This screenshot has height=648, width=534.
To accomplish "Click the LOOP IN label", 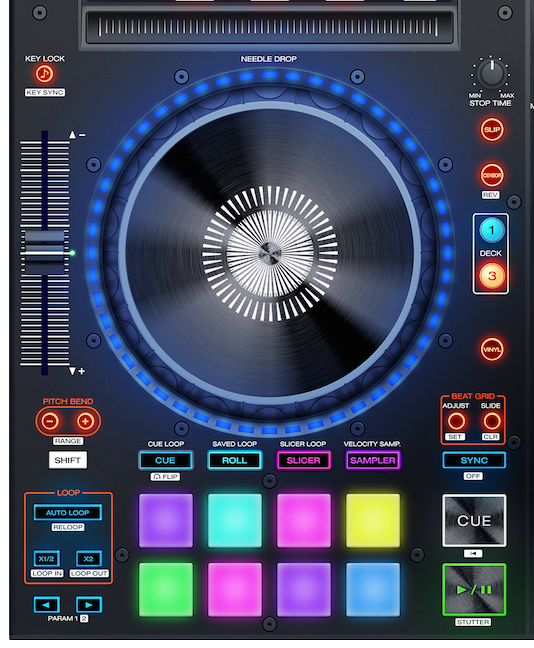I will tap(47, 574).
